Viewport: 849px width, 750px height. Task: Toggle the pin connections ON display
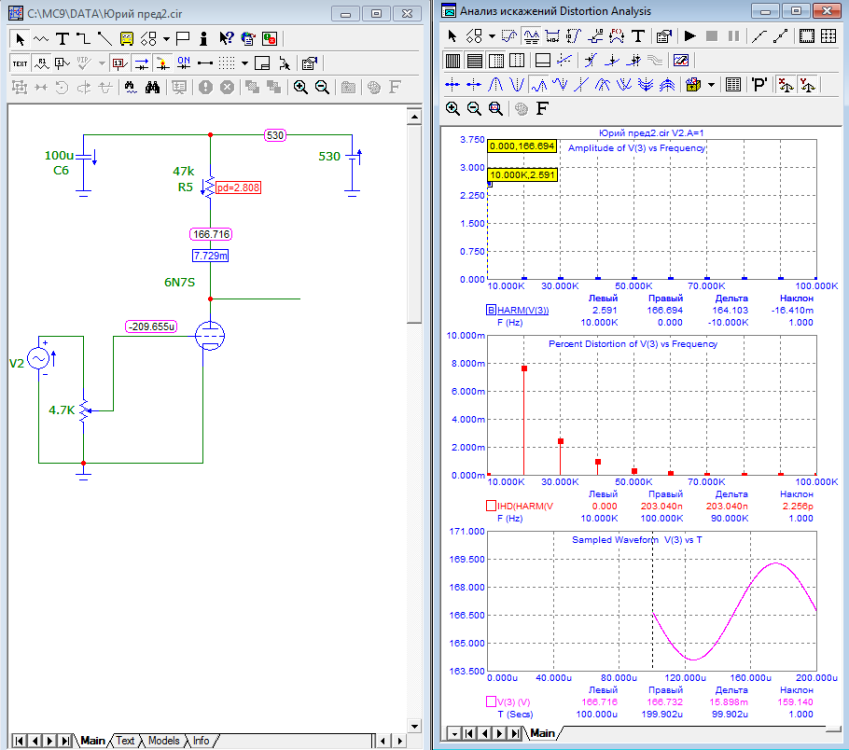click(x=183, y=62)
